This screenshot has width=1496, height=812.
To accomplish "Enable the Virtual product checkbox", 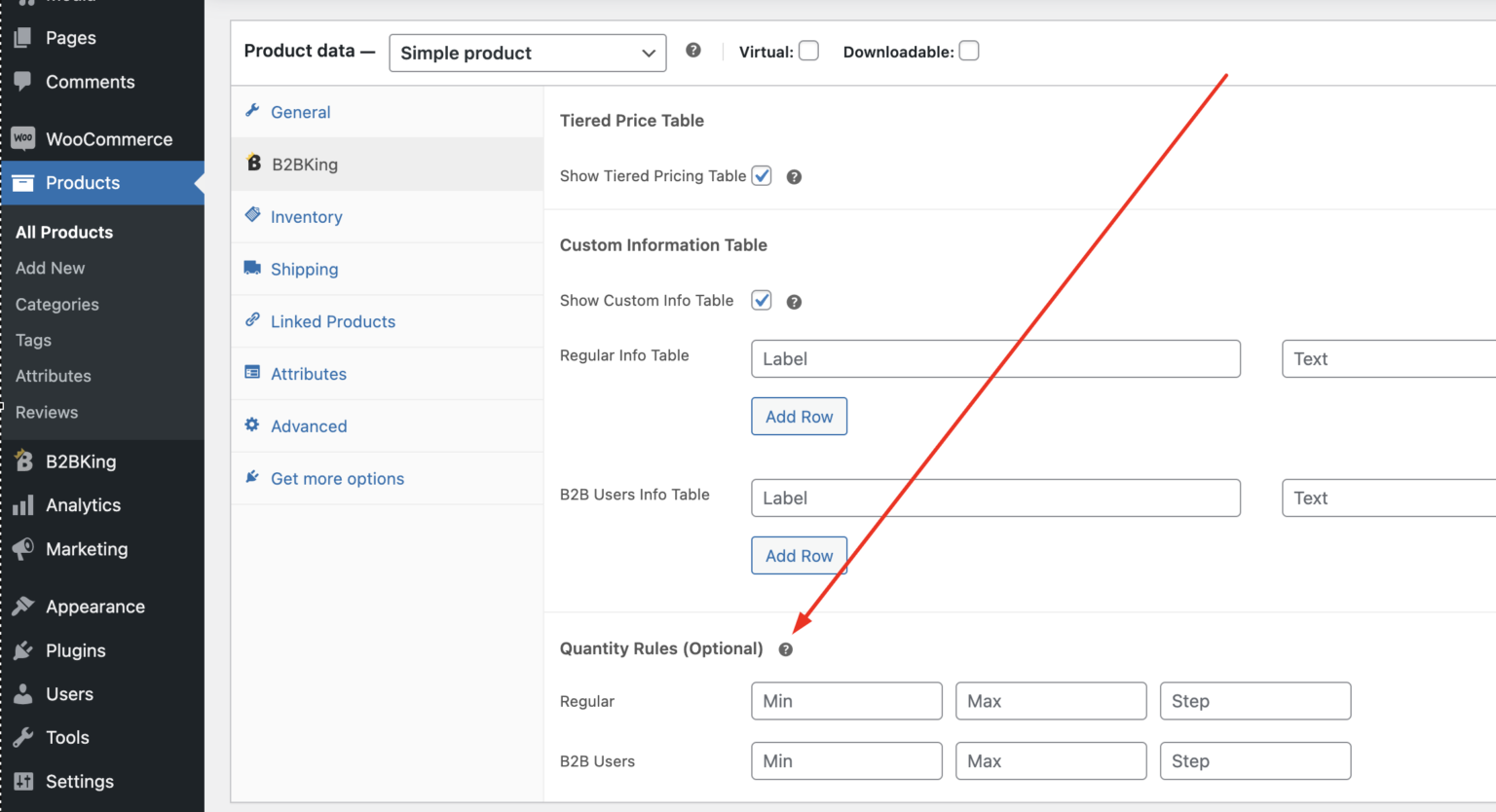I will 807,51.
